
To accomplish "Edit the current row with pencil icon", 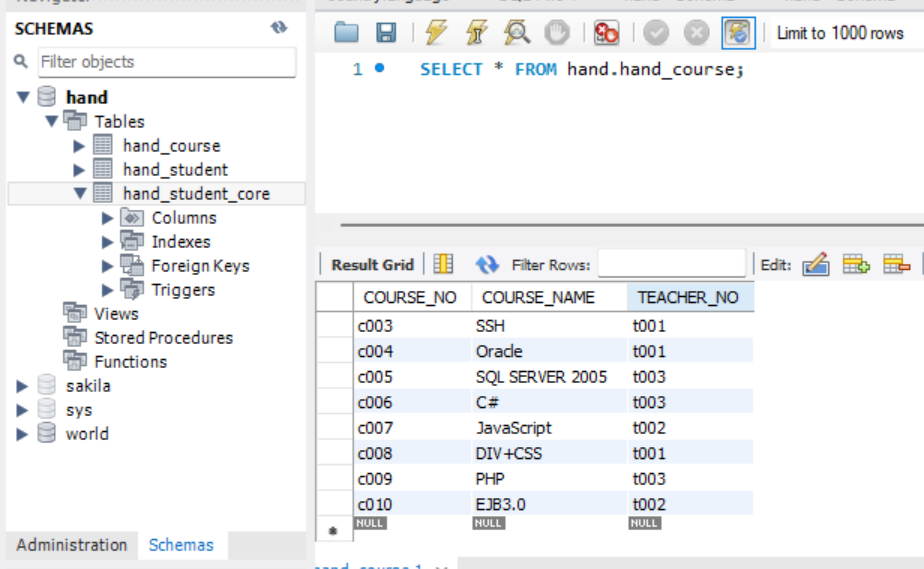I will 816,264.
